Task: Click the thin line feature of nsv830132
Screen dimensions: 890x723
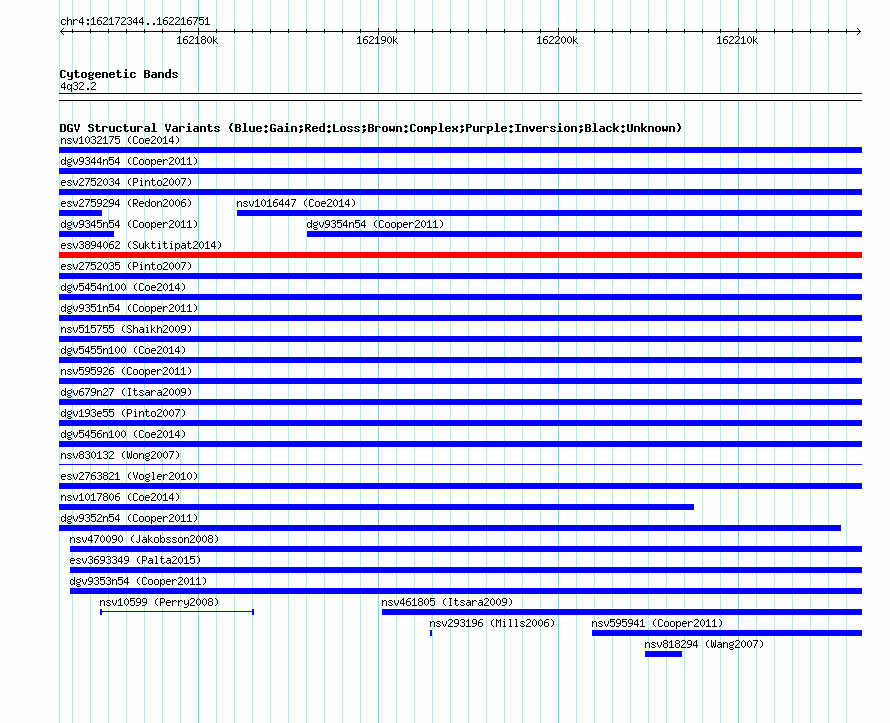Action: [x=460, y=465]
